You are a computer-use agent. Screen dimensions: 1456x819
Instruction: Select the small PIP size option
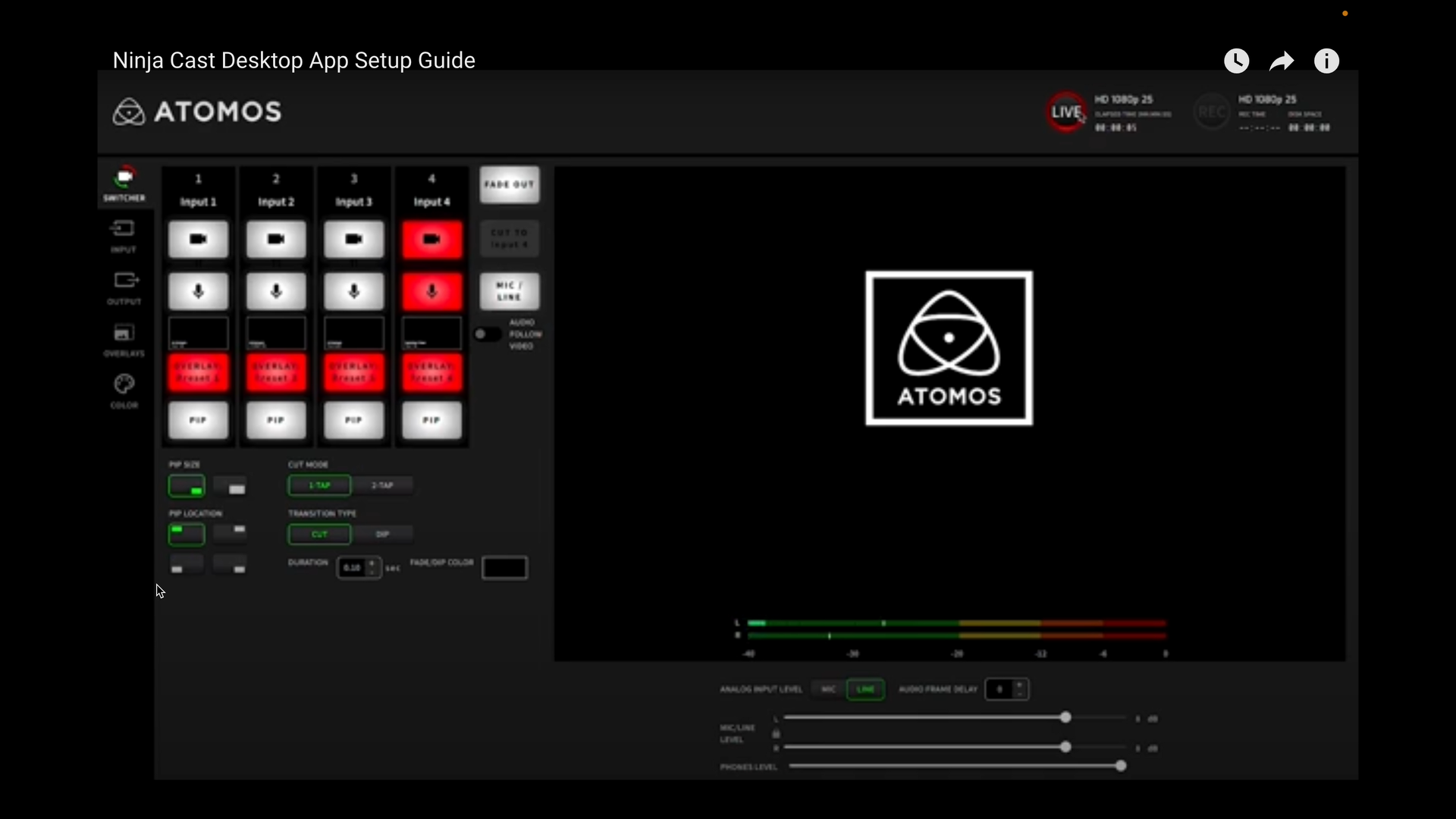pyautogui.click(x=187, y=486)
